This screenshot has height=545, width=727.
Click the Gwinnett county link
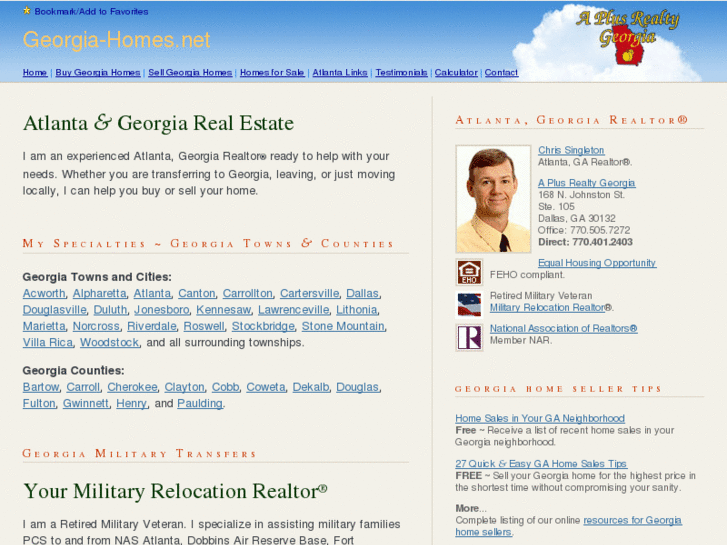tap(86, 404)
